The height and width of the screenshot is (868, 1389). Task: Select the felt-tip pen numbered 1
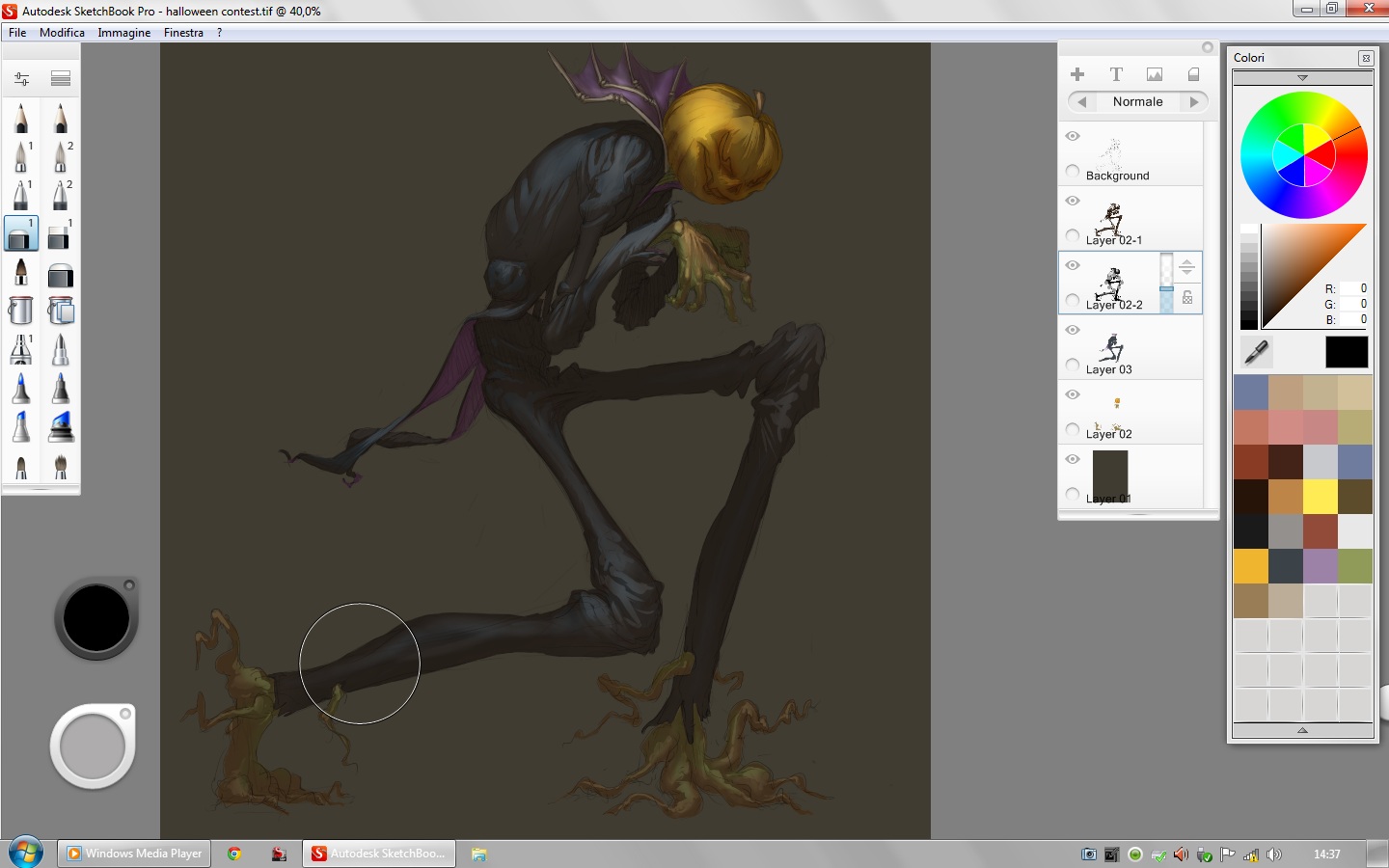[x=21, y=349]
